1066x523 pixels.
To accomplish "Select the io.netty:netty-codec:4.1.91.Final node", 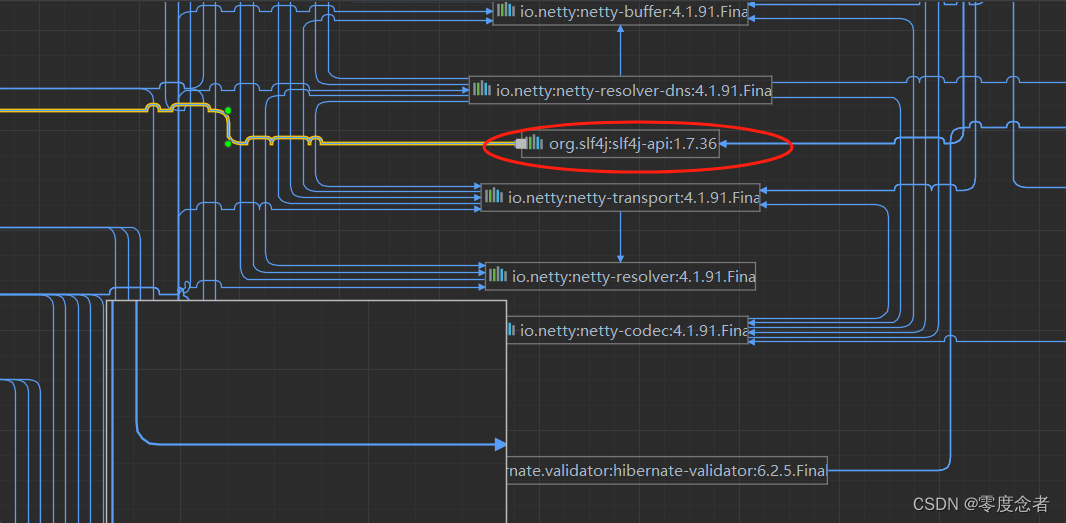I will [627, 331].
